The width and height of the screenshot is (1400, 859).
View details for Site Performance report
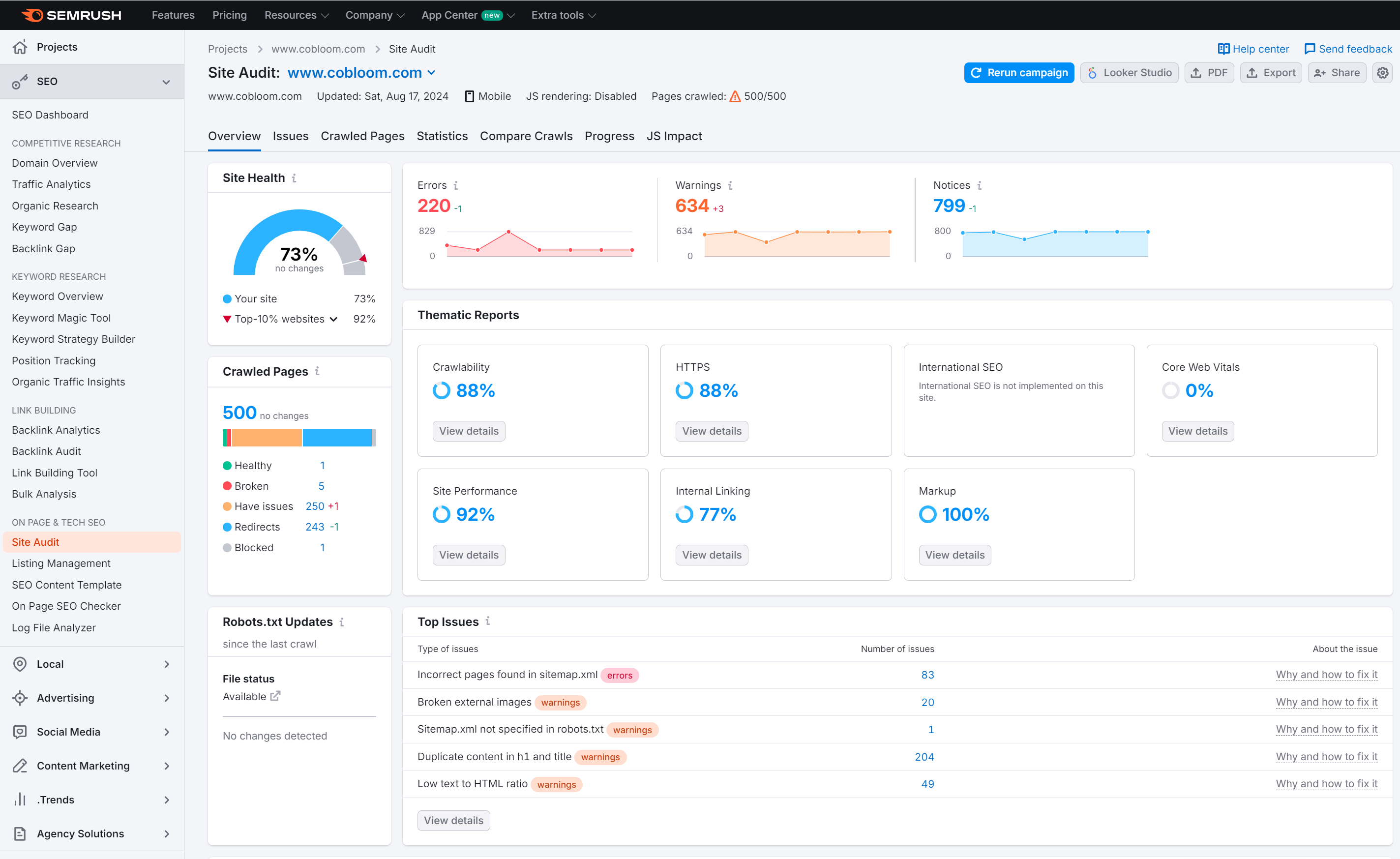[x=469, y=555]
